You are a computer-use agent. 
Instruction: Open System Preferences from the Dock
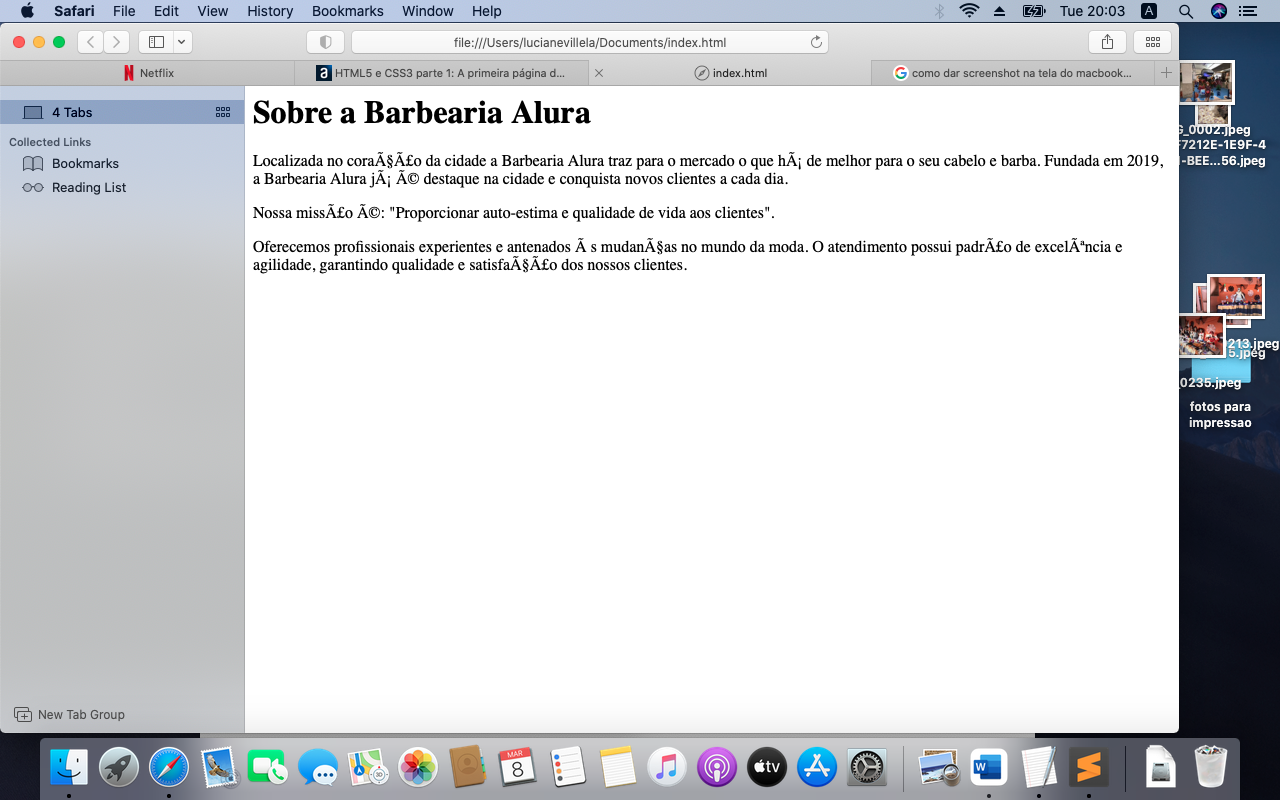tap(867, 768)
